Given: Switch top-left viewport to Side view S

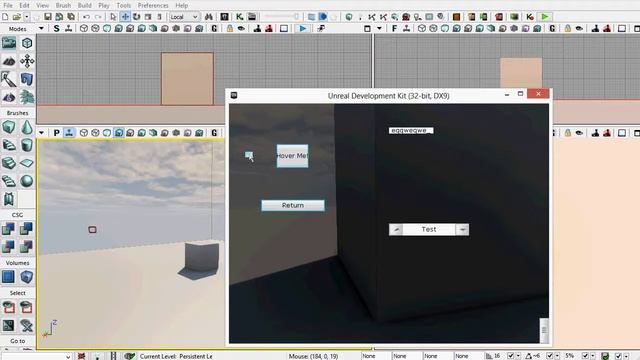Looking at the screenshot, I should click(x=56, y=29).
